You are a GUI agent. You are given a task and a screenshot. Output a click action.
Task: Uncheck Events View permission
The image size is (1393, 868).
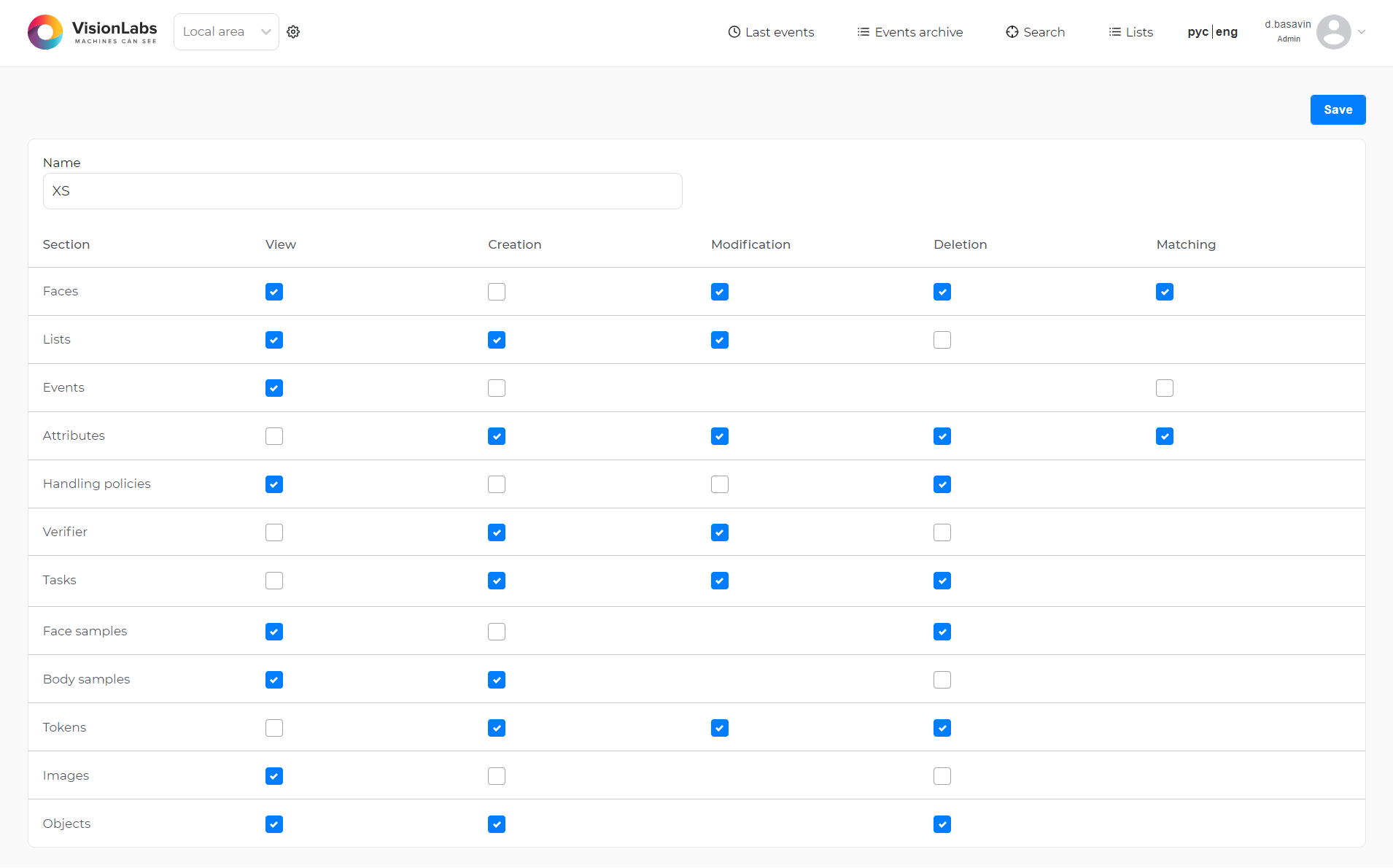(x=274, y=388)
